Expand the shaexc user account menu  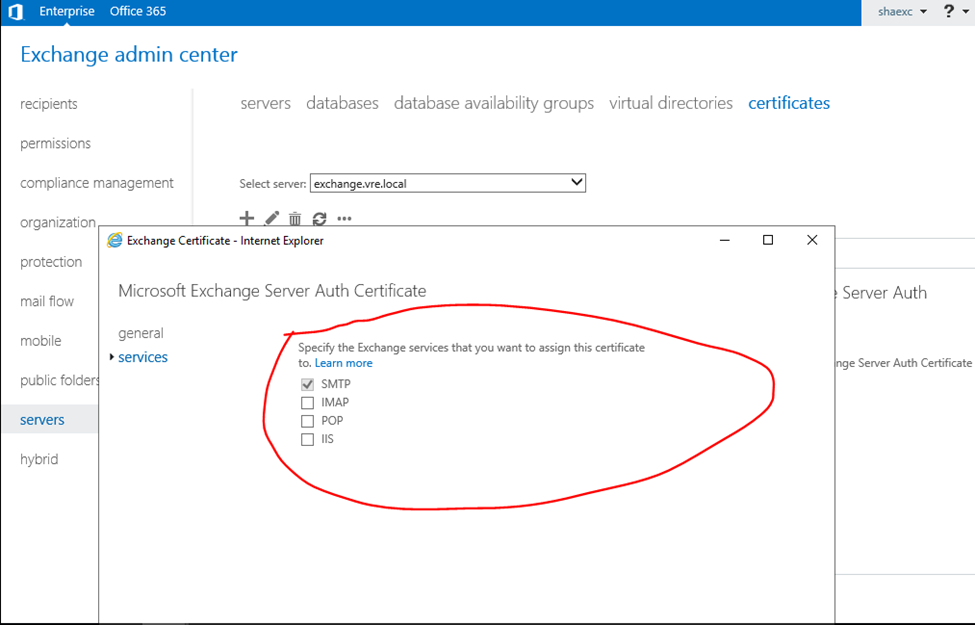pos(902,12)
